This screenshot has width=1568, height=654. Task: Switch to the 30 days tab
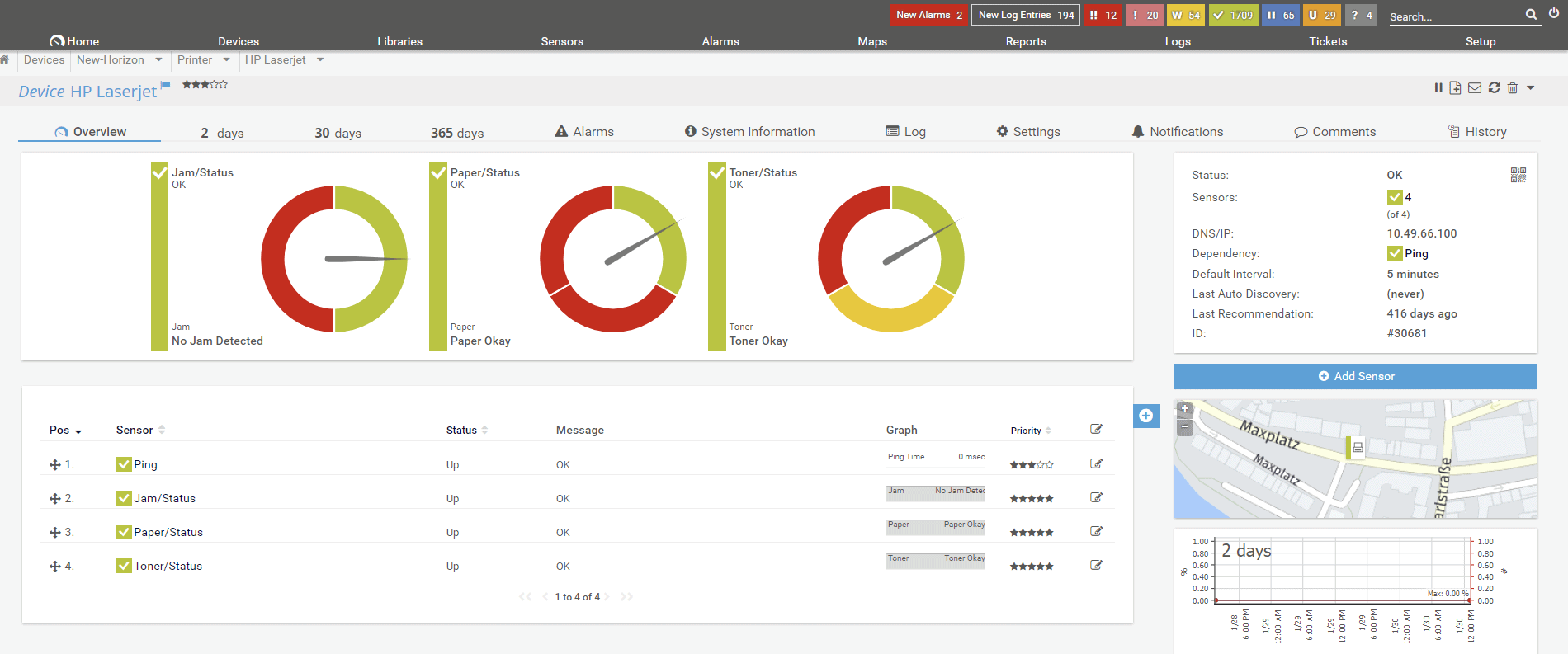pos(338,133)
